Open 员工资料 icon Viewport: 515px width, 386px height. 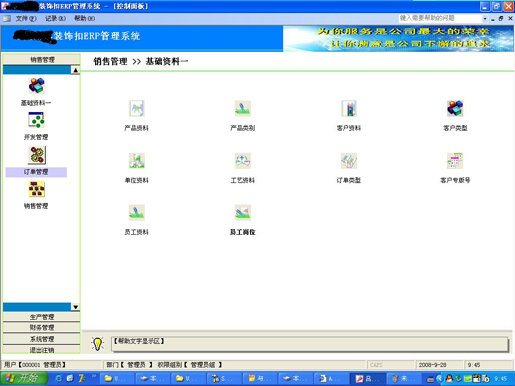click(x=137, y=212)
